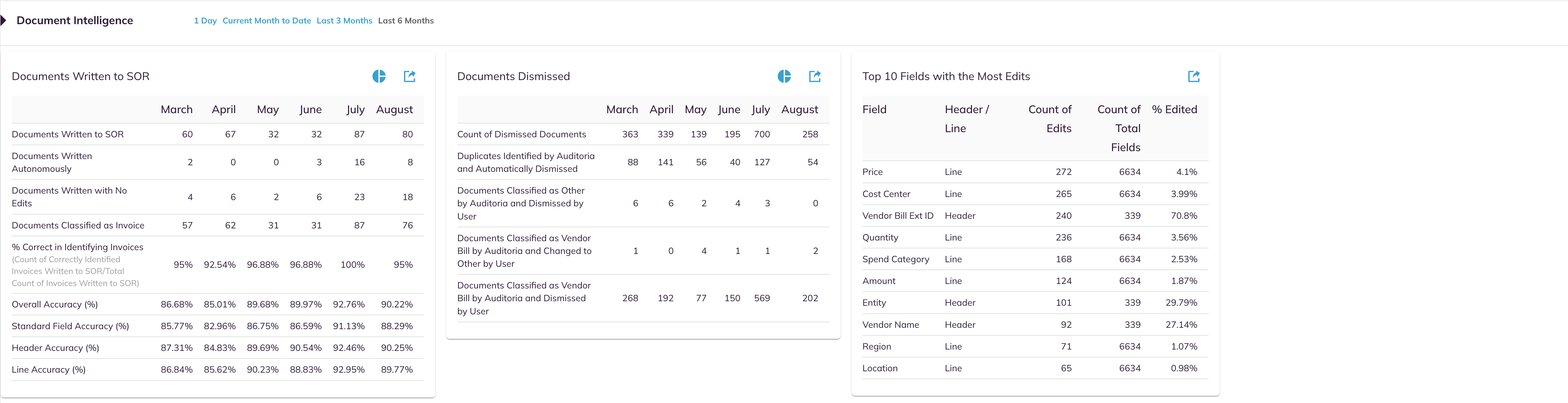Click the Entity field row

(x=1035, y=303)
